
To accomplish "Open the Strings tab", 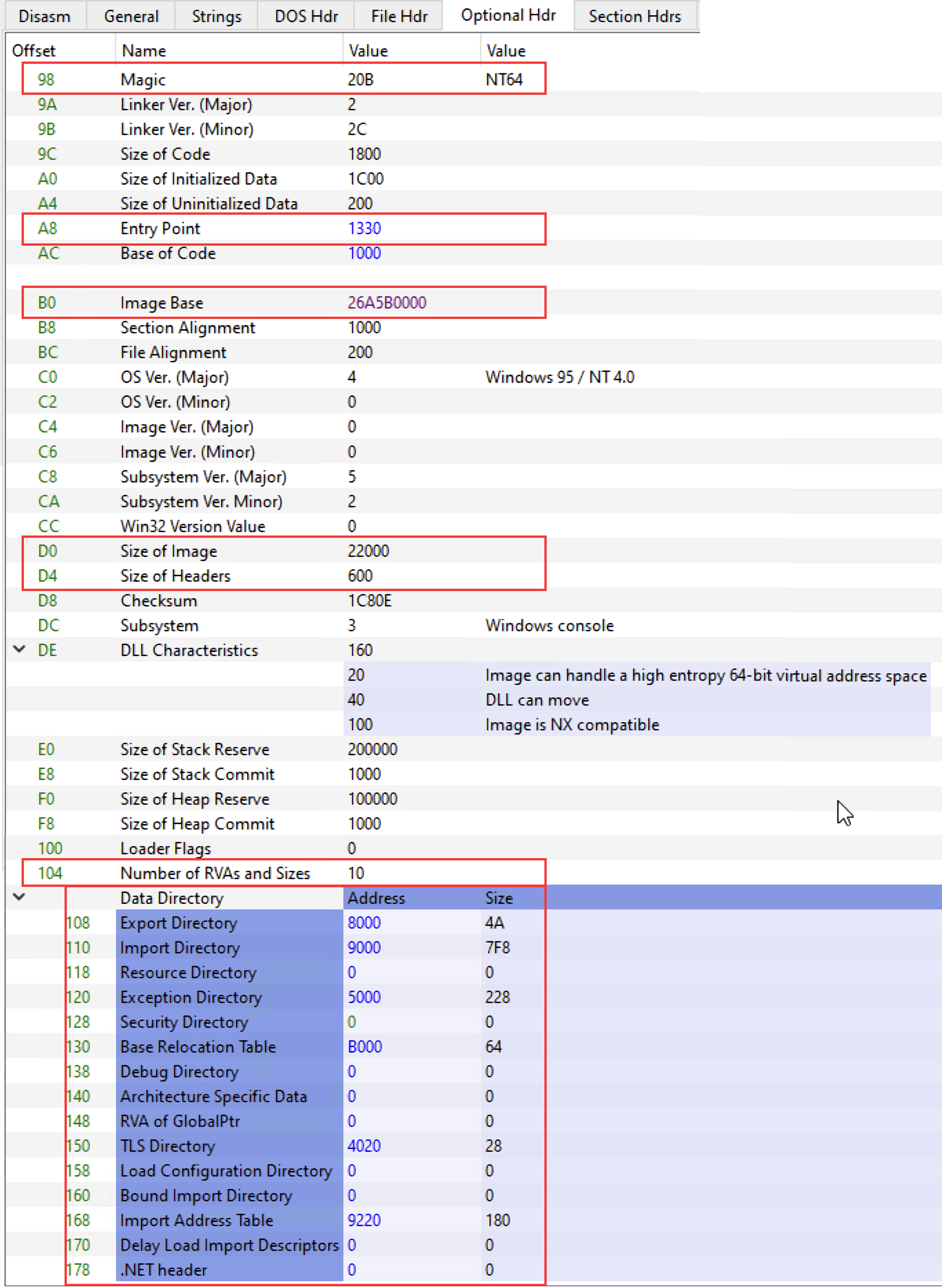I will click(217, 16).
